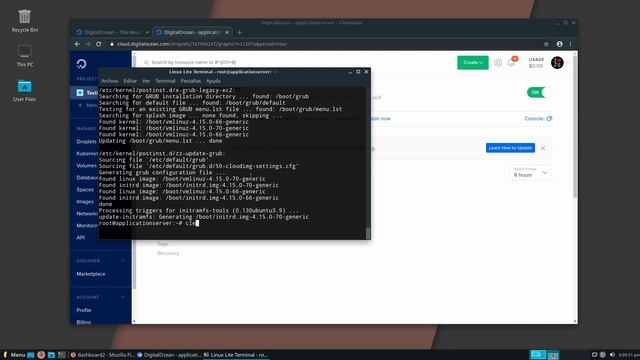
Task: Click the Recovery item in droplet menu
Action: (x=168, y=253)
